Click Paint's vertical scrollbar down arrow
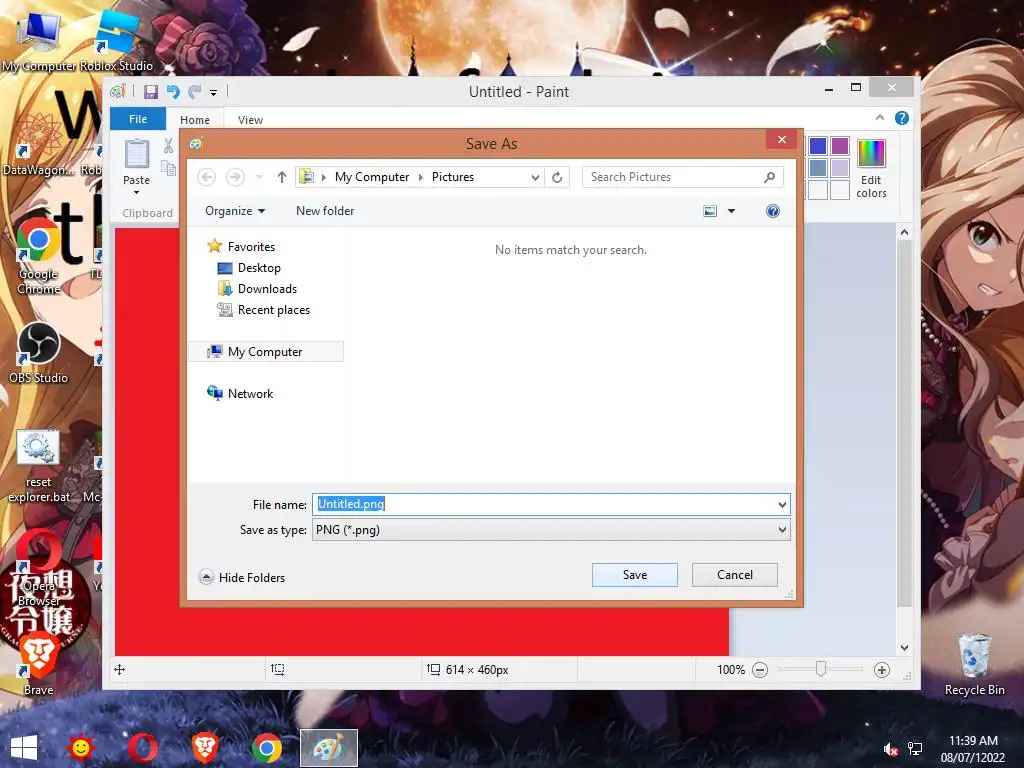Screen dimensions: 1024x768 click(904, 648)
